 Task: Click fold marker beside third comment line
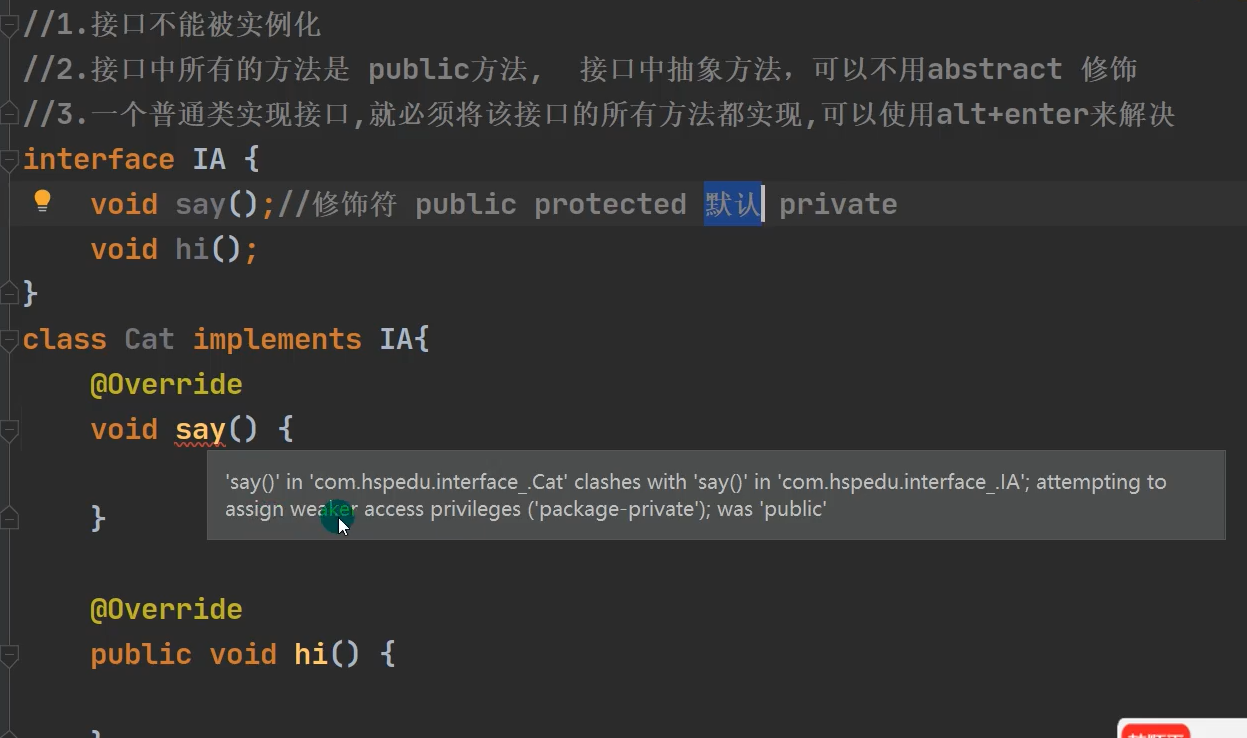(x=9, y=114)
